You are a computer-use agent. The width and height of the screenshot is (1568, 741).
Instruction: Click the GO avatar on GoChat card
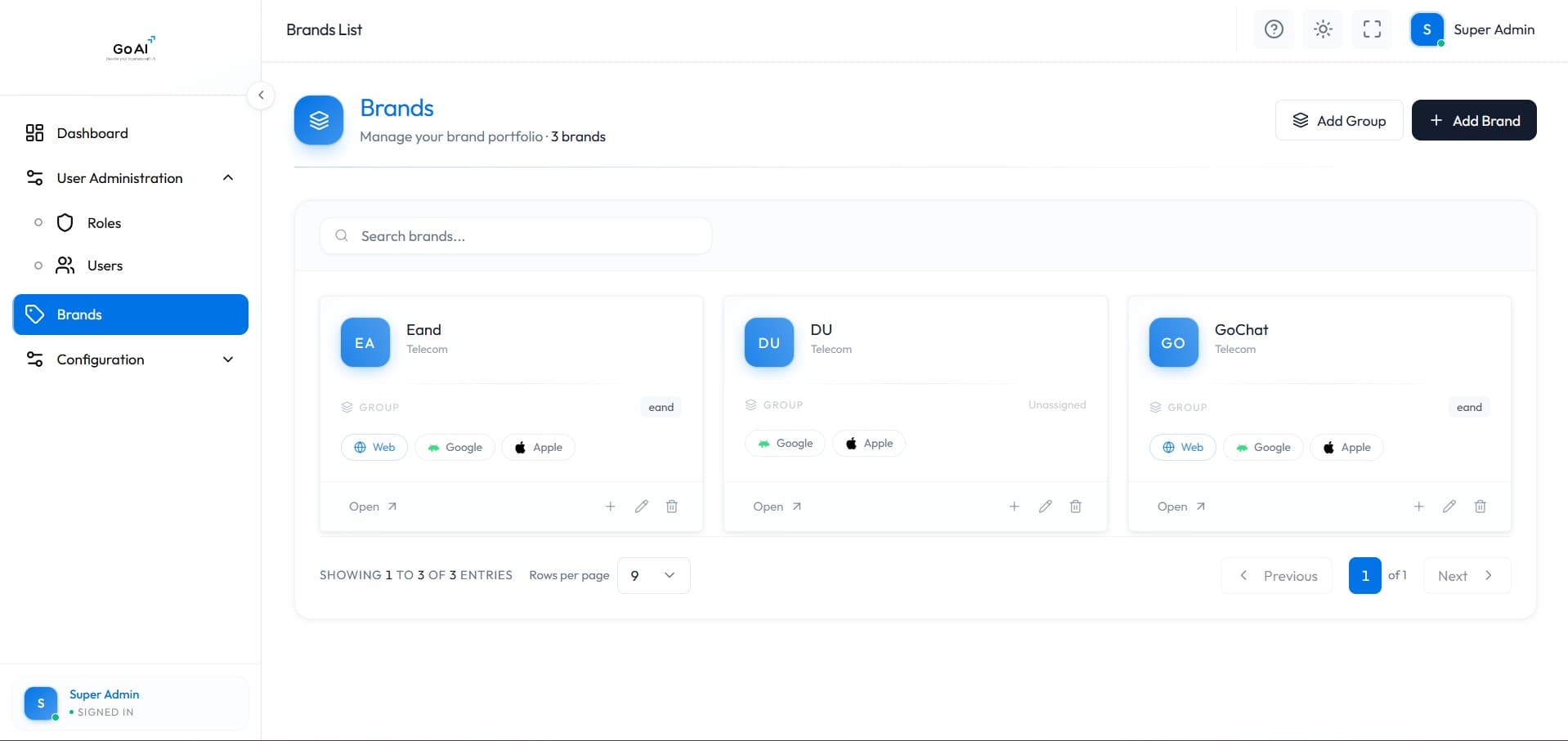1173,342
